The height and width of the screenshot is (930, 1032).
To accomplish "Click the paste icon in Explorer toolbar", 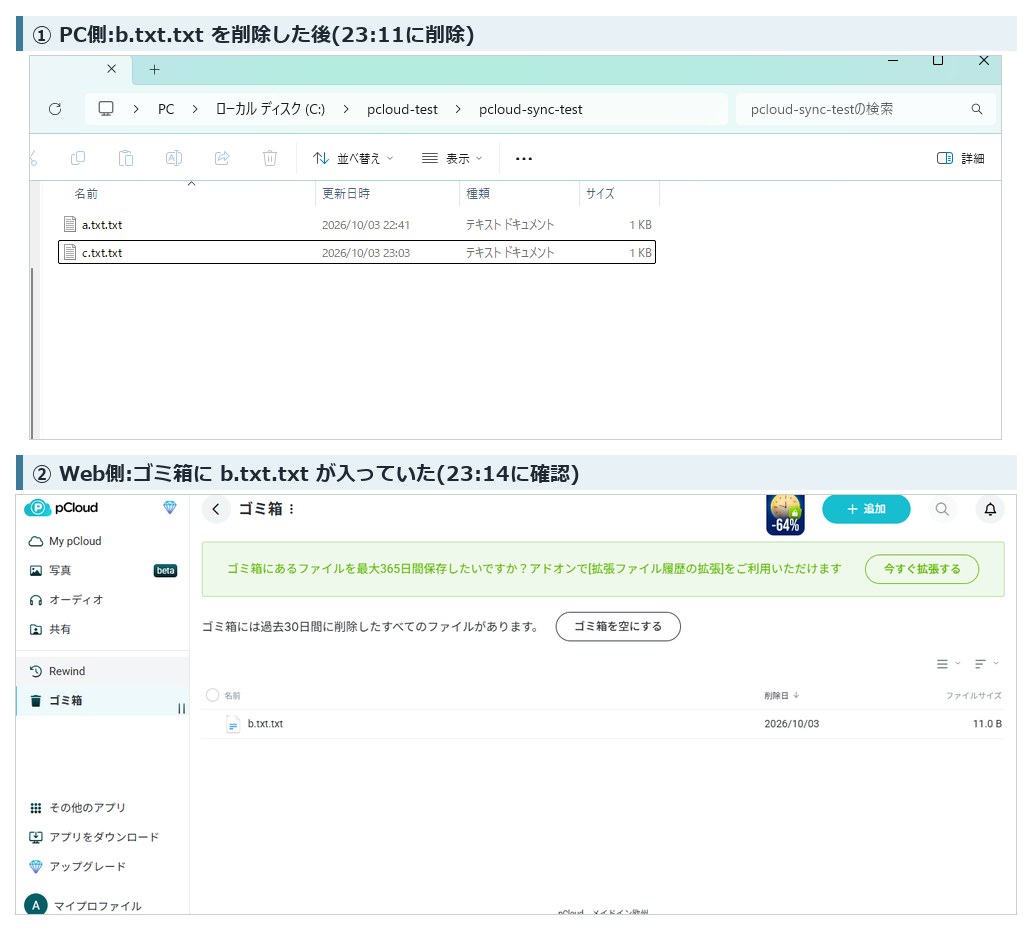I will point(126,158).
